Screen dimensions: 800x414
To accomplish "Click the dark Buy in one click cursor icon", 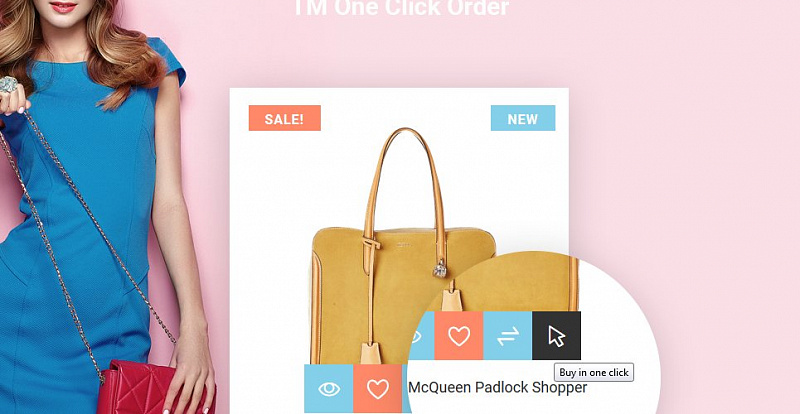I will [556, 336].
